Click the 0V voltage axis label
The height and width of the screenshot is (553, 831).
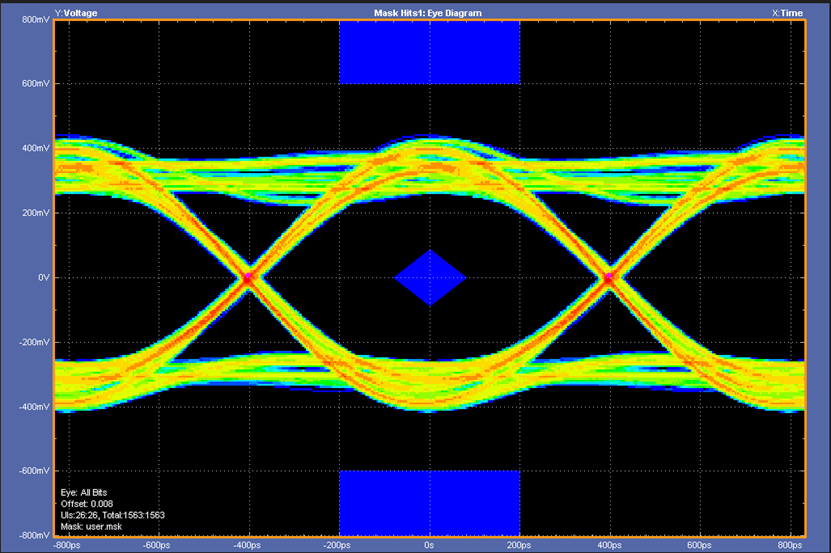44,278
